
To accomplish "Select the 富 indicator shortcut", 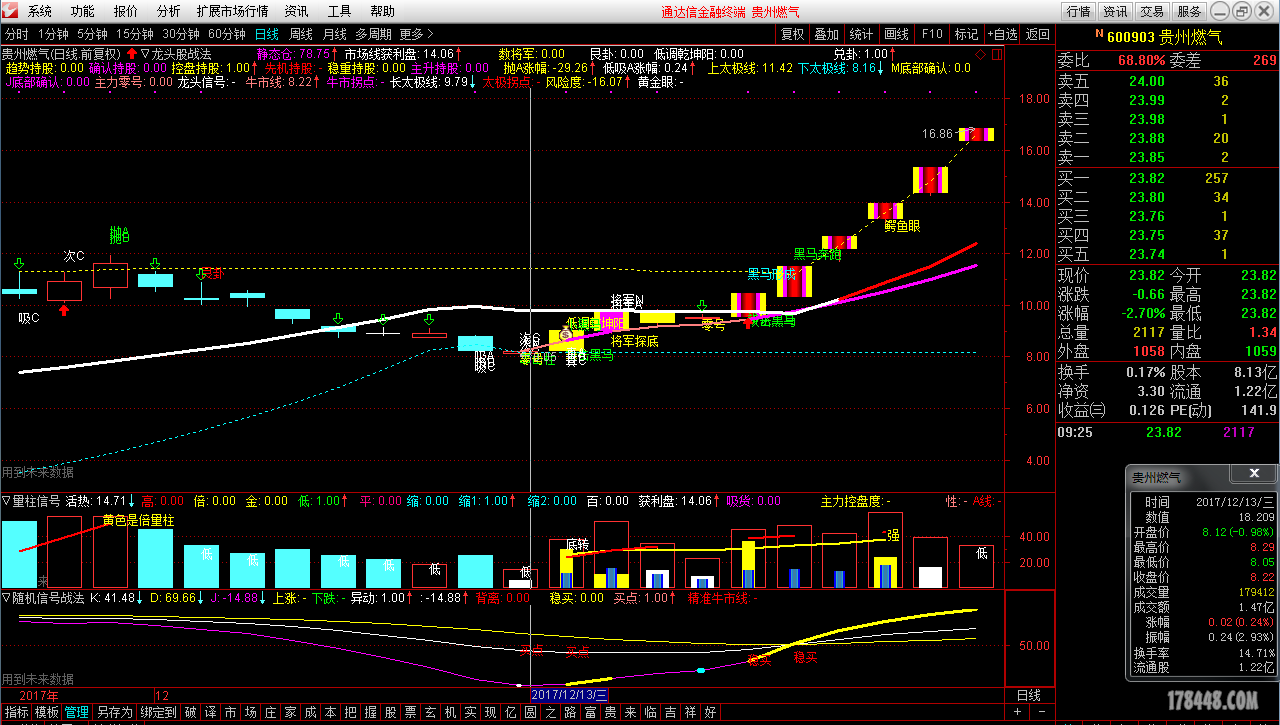I will (591, 713).
